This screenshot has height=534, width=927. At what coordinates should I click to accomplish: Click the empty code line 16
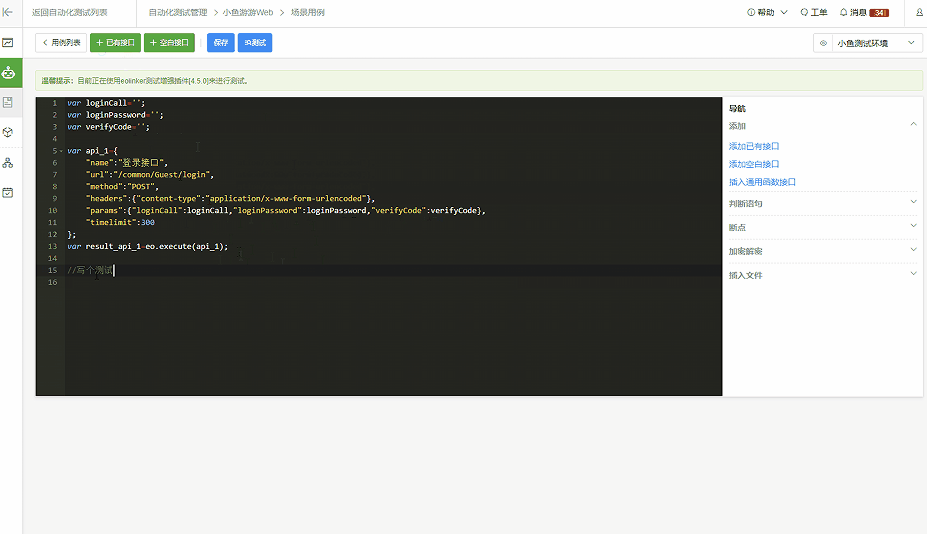click(393, 282)
